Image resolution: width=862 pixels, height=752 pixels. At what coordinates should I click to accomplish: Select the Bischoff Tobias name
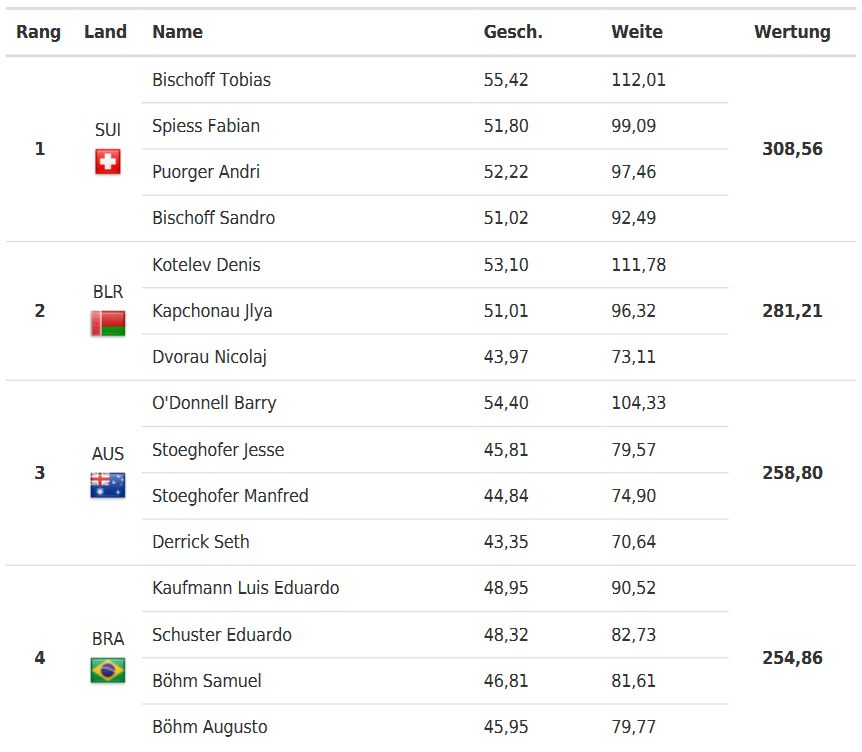click(212, 80)
